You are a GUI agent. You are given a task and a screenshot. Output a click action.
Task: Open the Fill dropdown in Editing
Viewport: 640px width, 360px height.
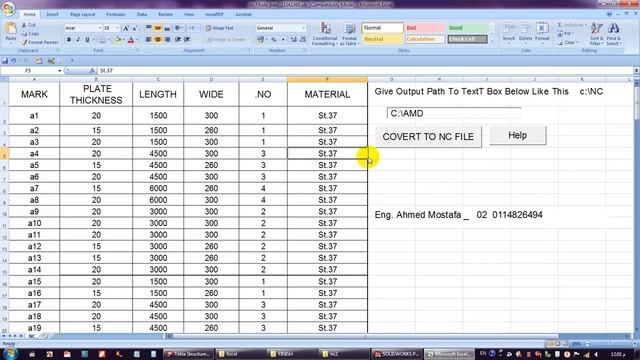pyautogui.click(x=566, y=33)
